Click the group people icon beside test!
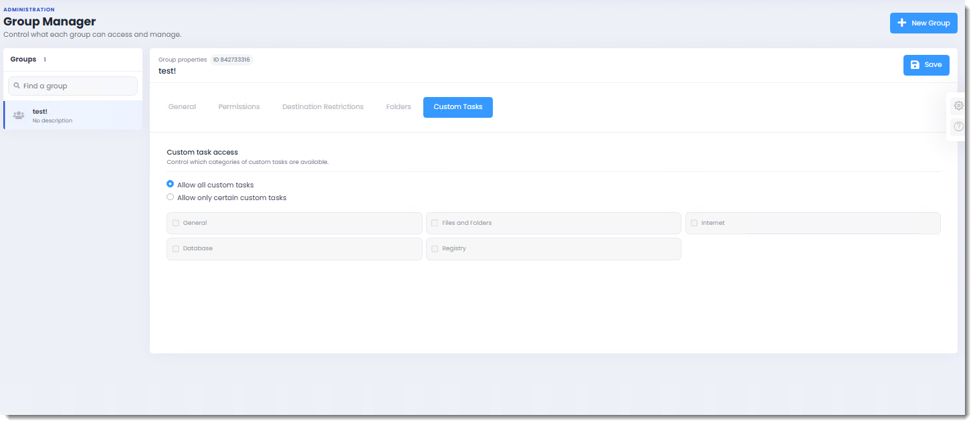Image resolution: width=975 pixels, height=425 pixels. [x=19, y=115]
